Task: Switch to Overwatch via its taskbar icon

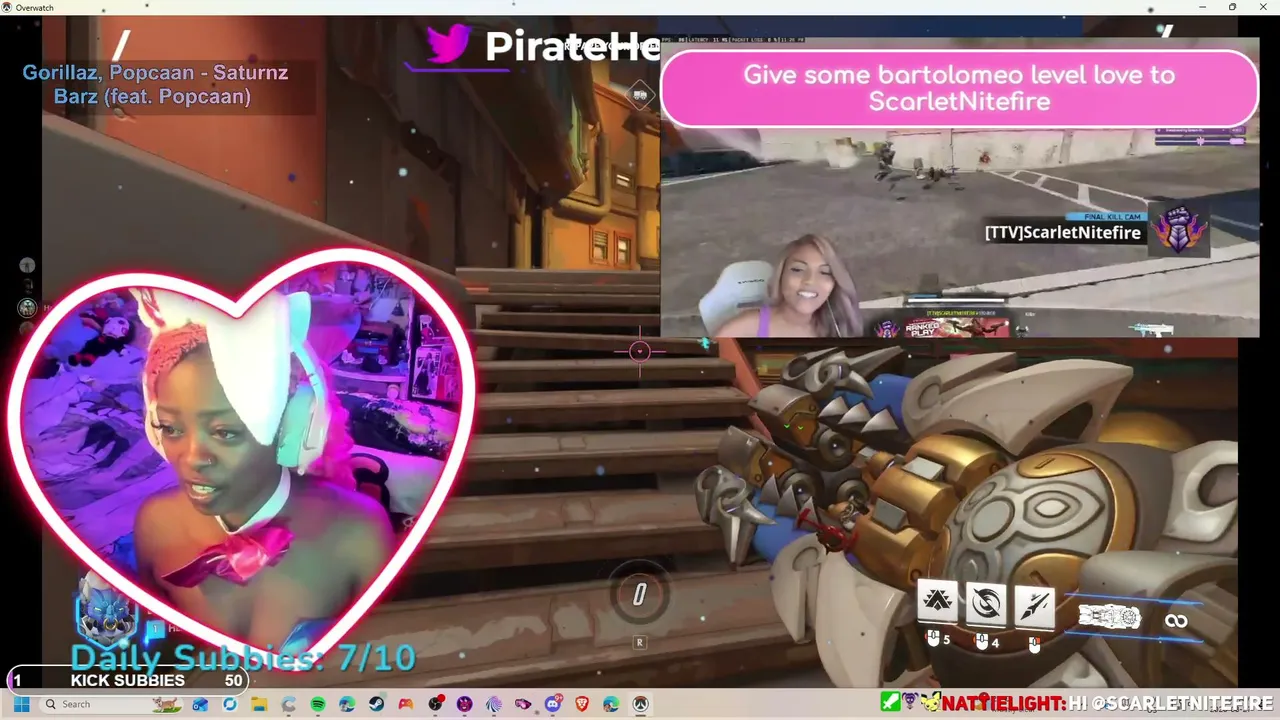Action: pos(641,704)
